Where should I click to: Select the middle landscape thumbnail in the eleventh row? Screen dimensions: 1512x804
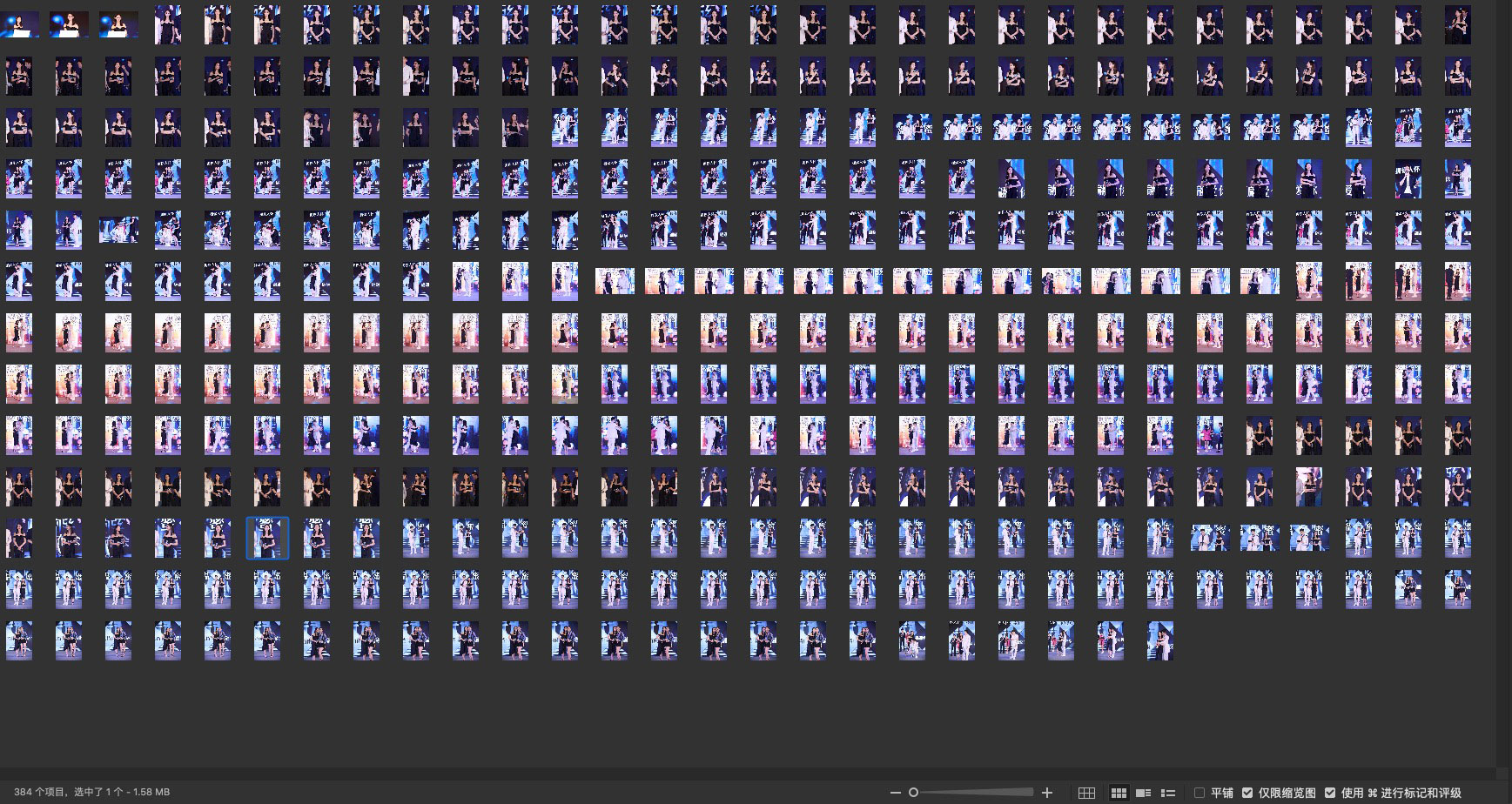point(1260,539)
